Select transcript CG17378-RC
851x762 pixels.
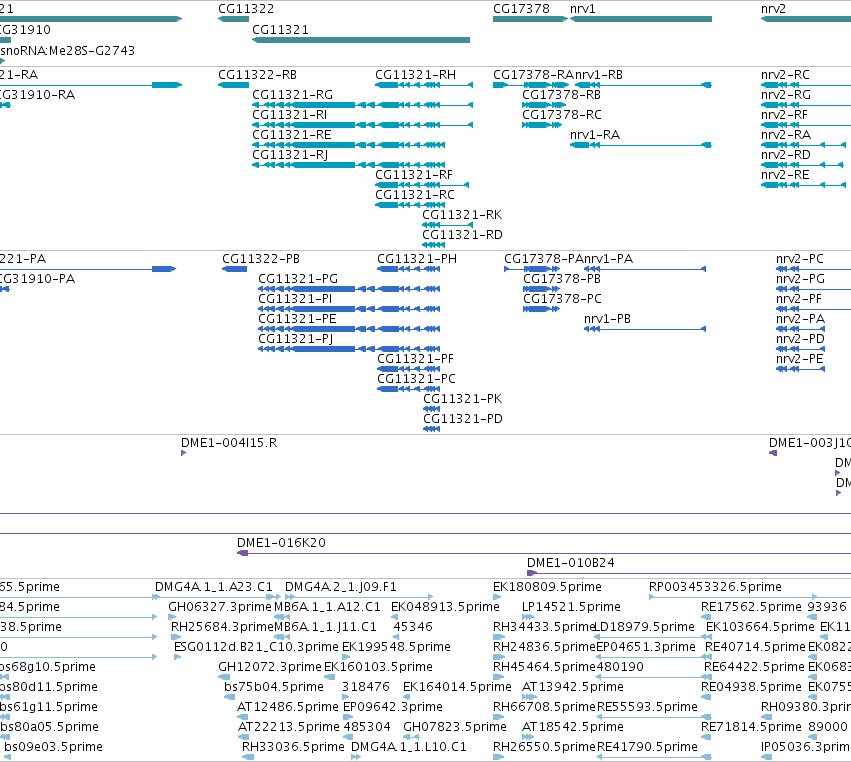click(x=562, y=115)
